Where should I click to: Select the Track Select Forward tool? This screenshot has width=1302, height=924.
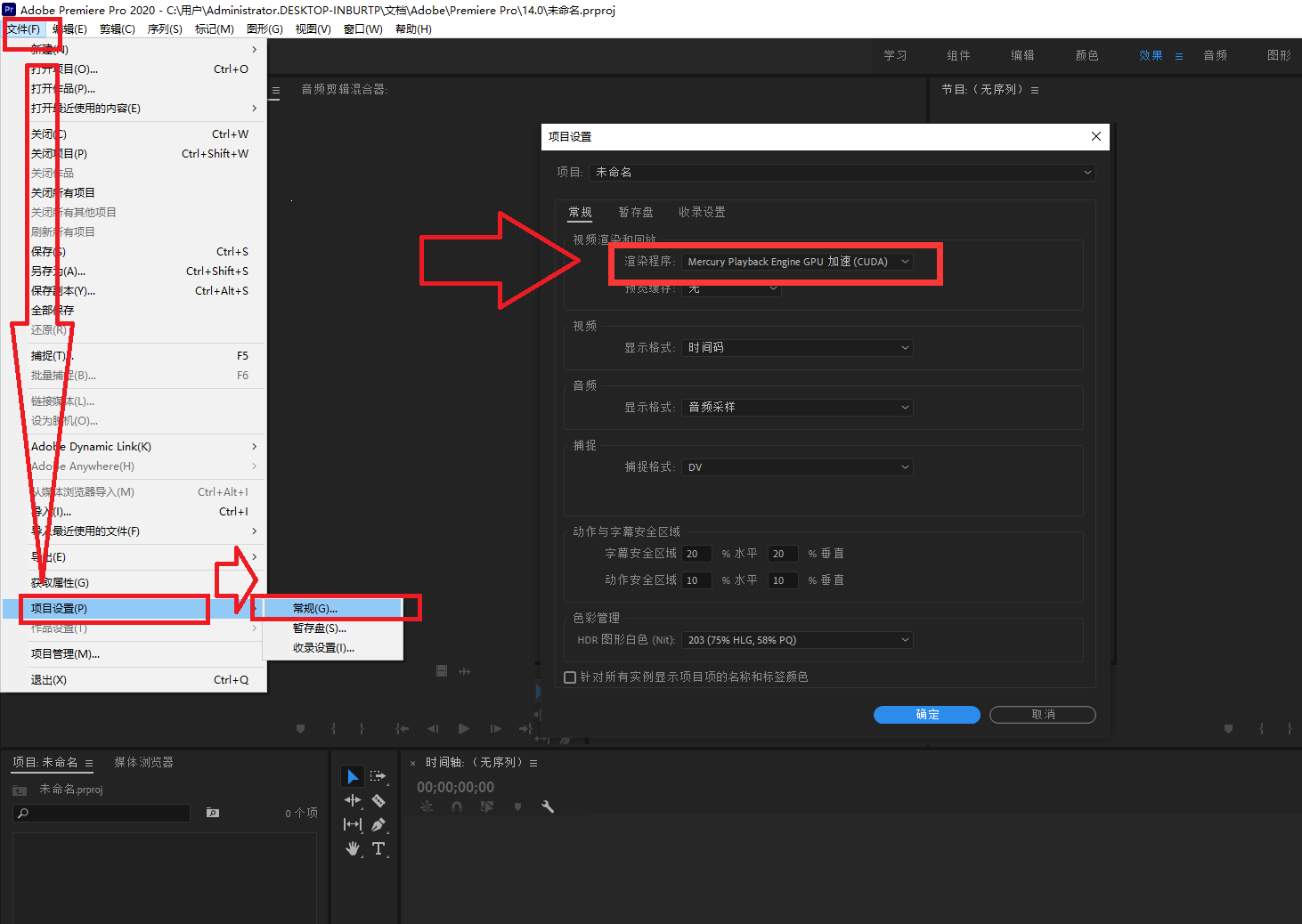378,776
